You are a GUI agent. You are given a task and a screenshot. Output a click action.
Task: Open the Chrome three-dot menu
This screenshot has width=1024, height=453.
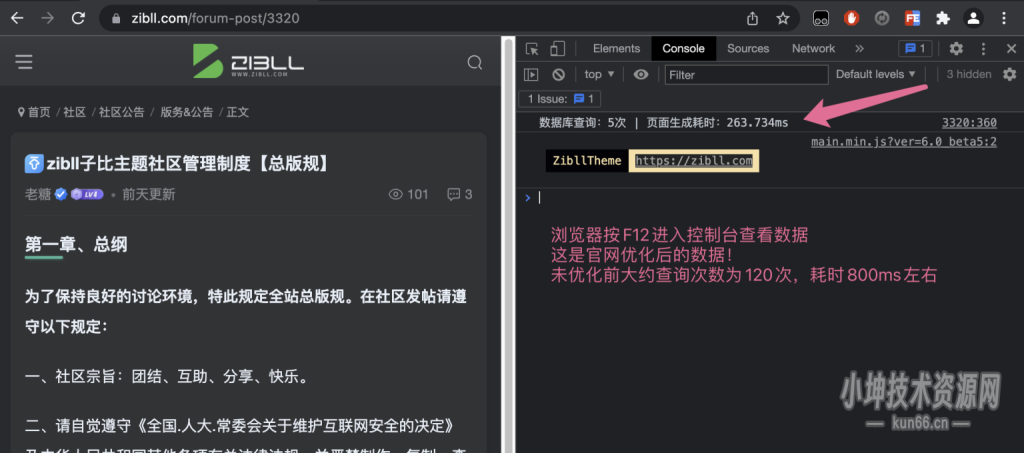click(x=1004, y=18)
